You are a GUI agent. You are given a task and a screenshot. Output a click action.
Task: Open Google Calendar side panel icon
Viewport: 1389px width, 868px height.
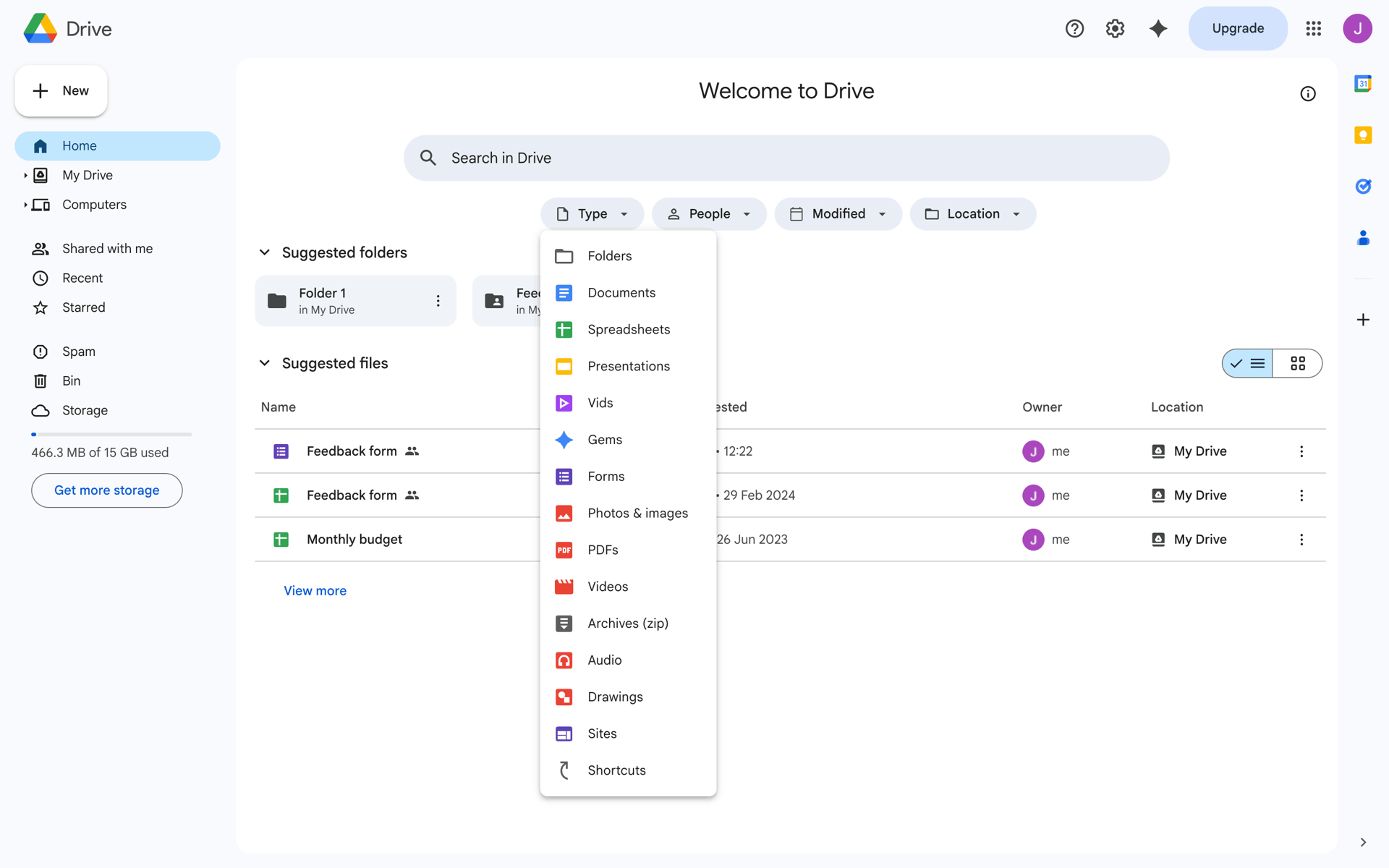point(1363,84)
